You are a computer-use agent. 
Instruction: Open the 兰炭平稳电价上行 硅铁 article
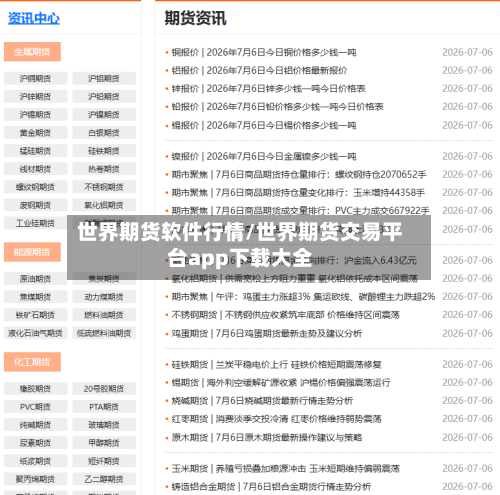pyautogui.click(x=277, y=364)
